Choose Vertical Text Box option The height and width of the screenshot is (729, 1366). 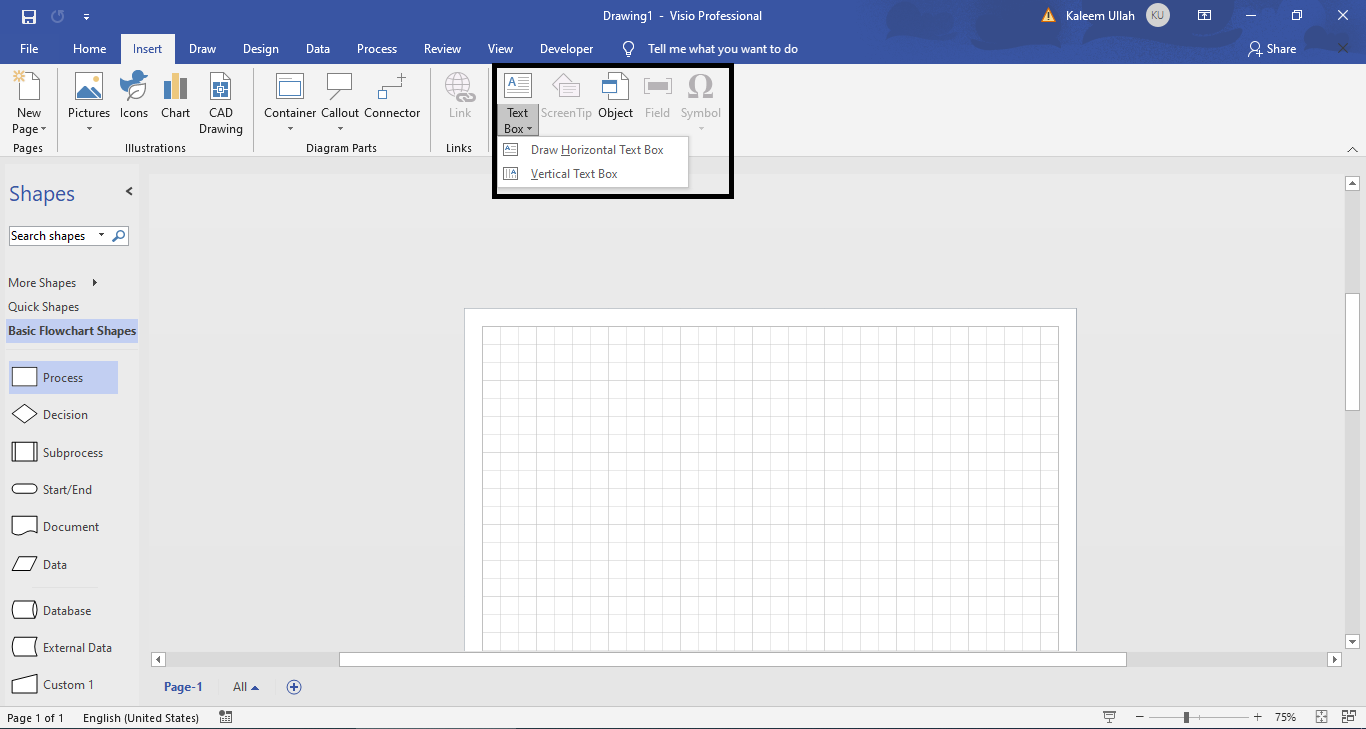(x=574, y=173)
